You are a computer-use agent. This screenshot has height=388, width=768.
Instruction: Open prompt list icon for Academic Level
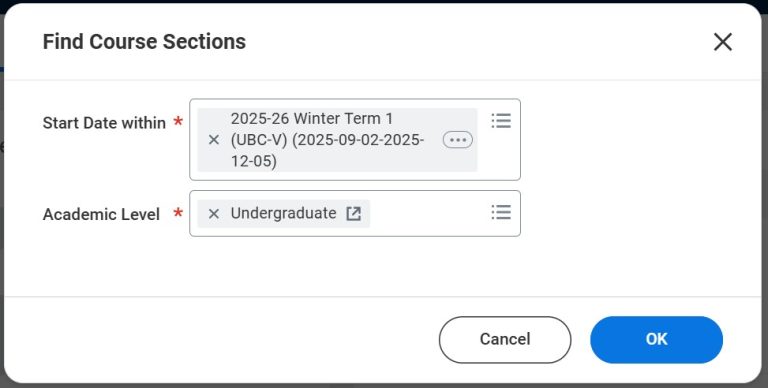click(x=501, y=212)
